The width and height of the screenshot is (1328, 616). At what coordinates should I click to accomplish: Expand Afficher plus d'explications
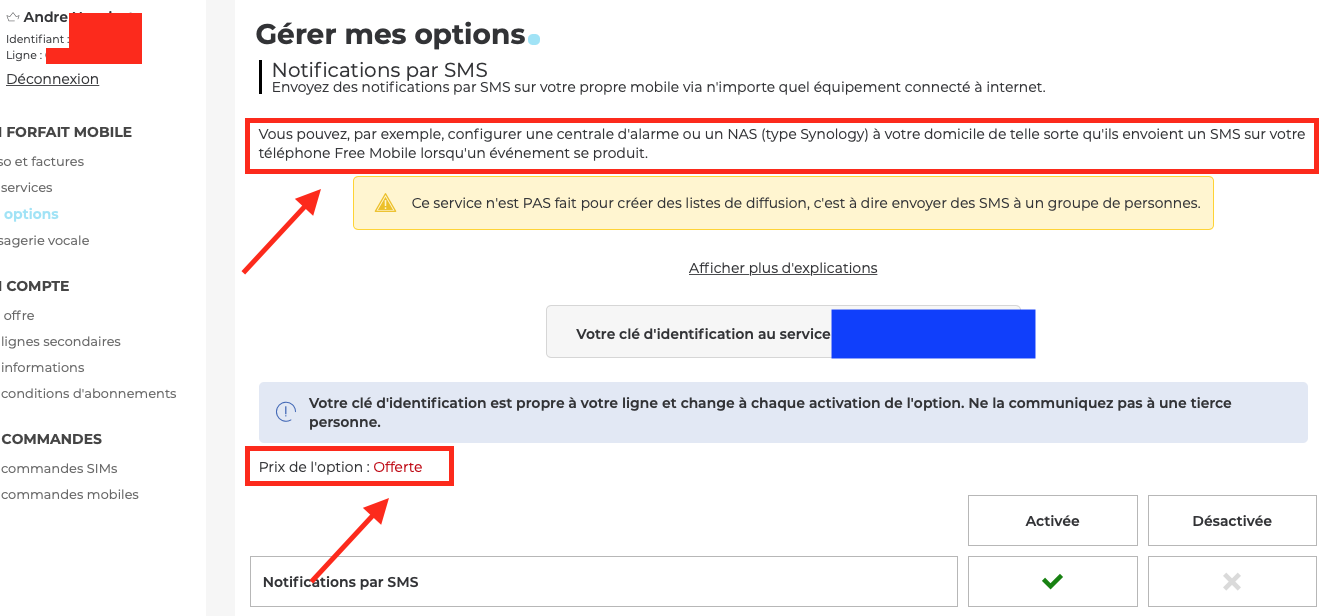click(783, 268)
